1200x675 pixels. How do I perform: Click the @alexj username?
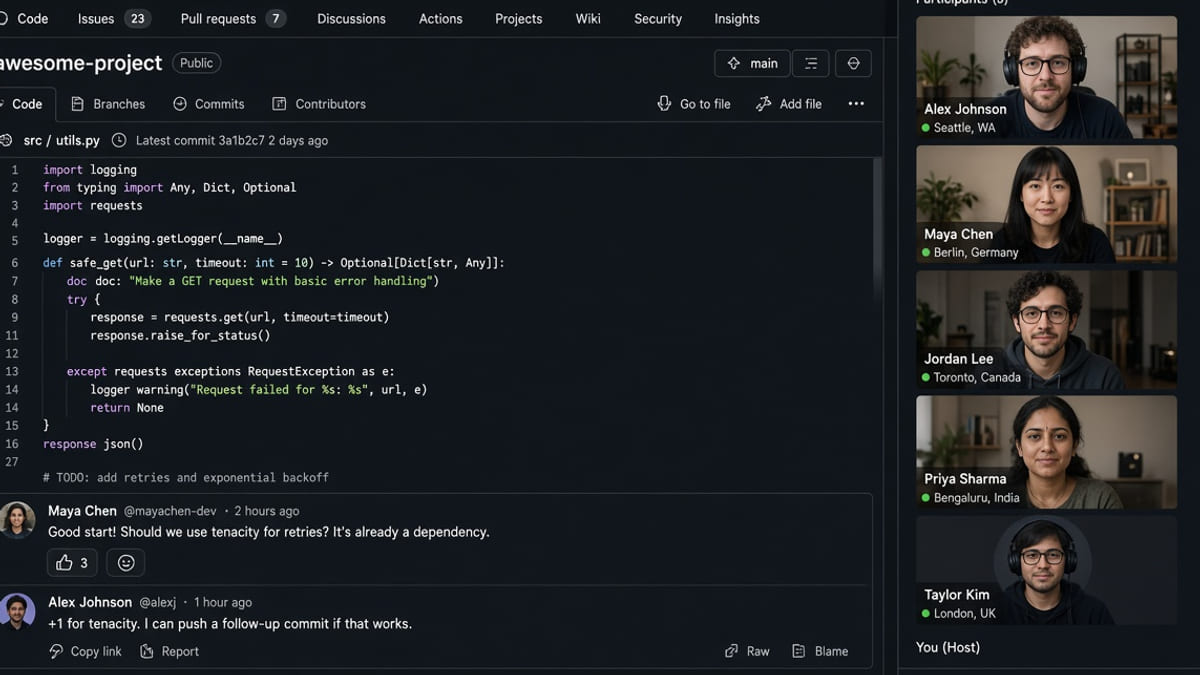coord(157,603)
